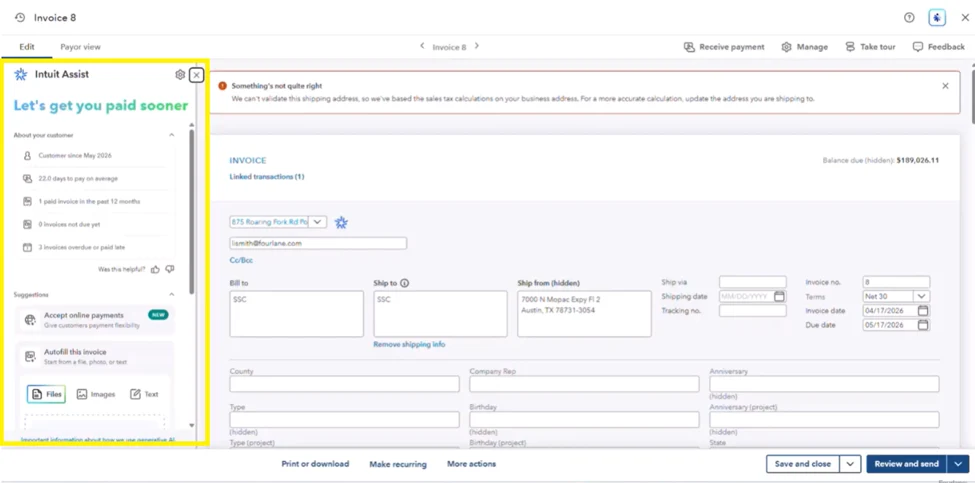Open the Manage gear option
The image size is (975, 483).
click(805, 47)
